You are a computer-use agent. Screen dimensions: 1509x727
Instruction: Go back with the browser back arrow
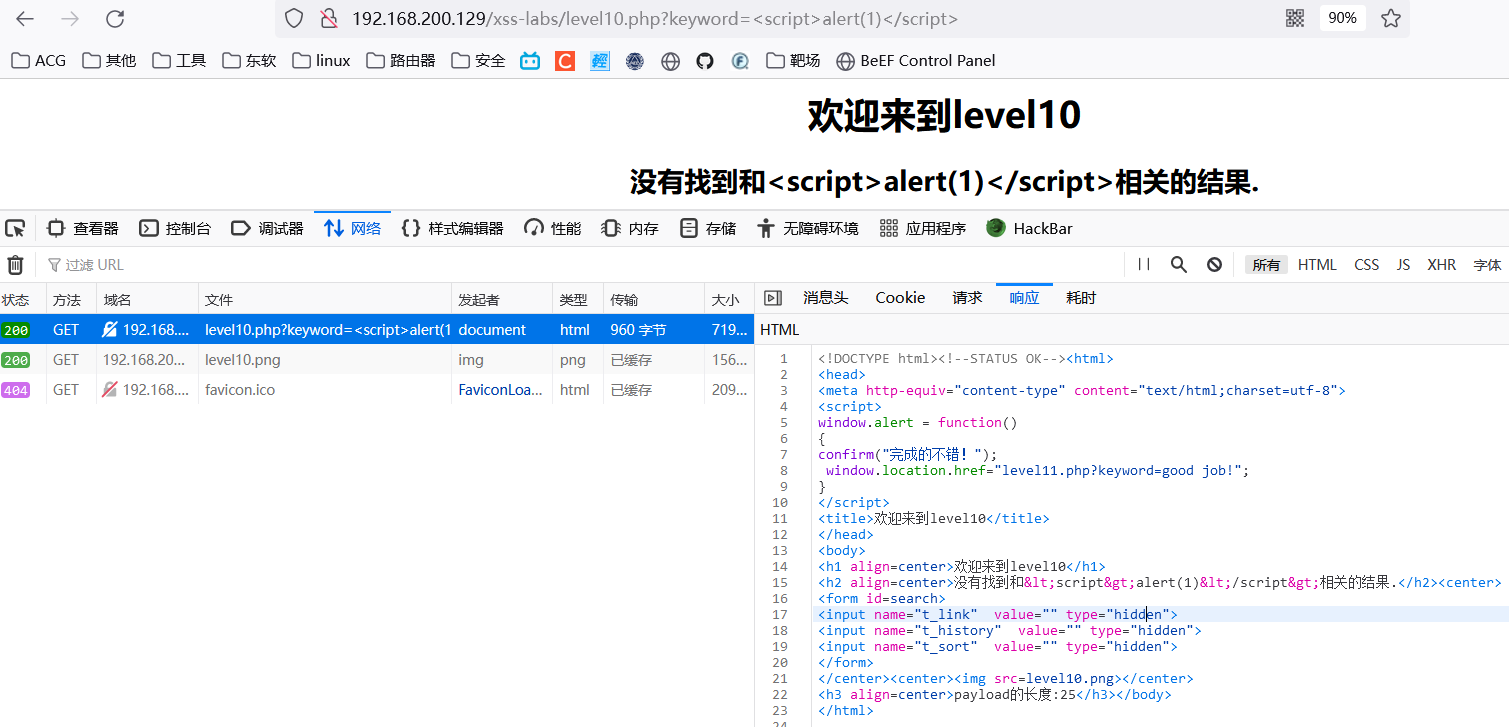coord(25,18)
